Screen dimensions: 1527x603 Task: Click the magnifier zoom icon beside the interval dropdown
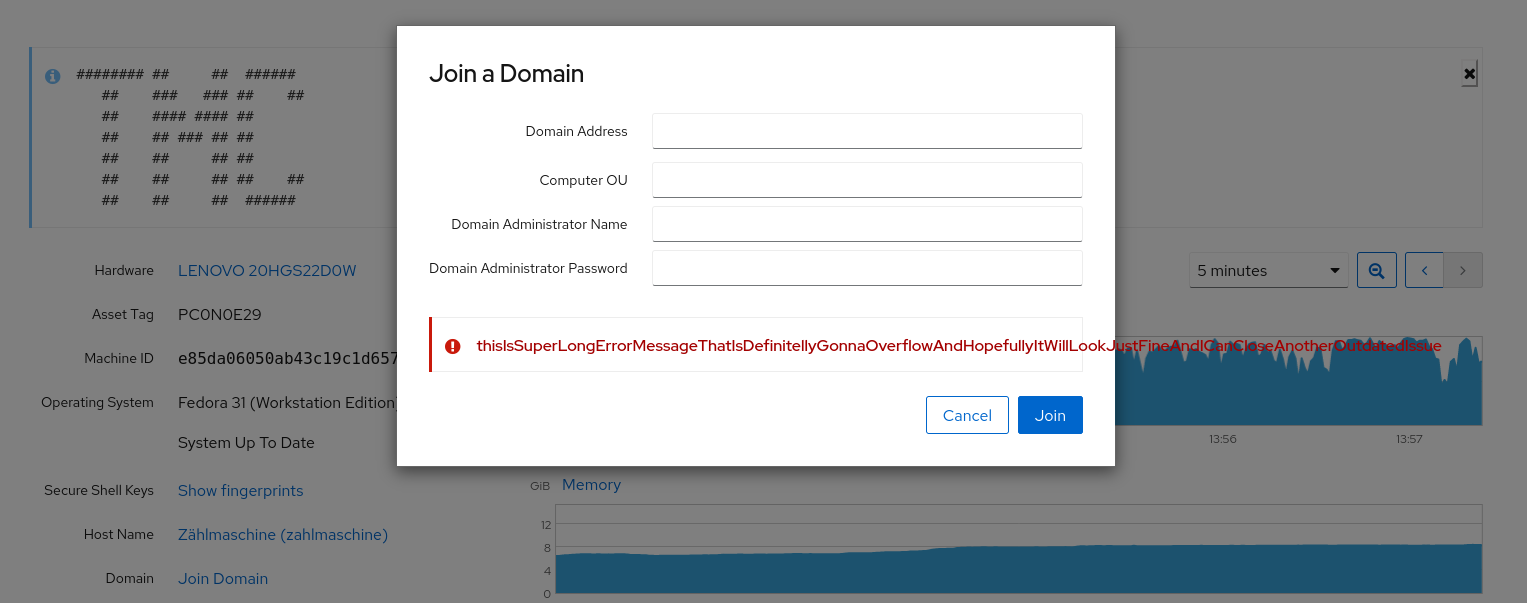point(1376,270)
